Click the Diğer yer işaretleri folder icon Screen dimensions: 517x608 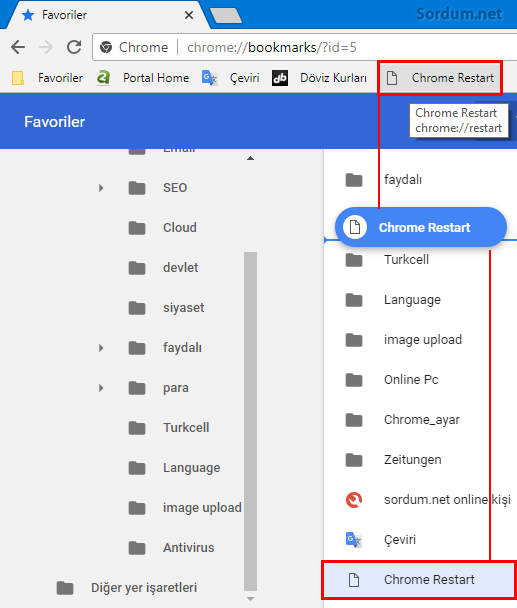[65, 588]
